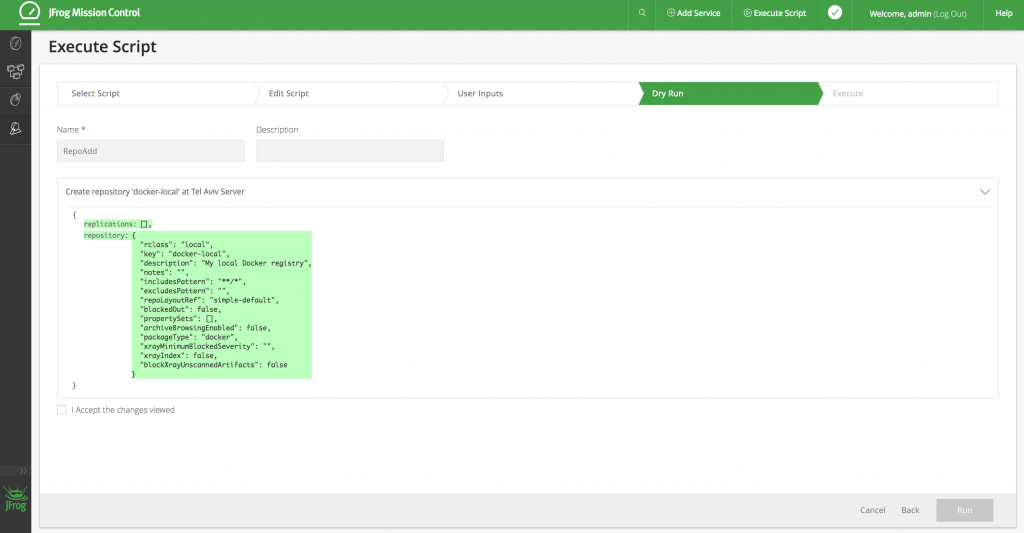Image resolution: width=1024 pixels, height=533 pixels.
Task: Click the "key": "docker-local" line
Action: tap(185, 253)
